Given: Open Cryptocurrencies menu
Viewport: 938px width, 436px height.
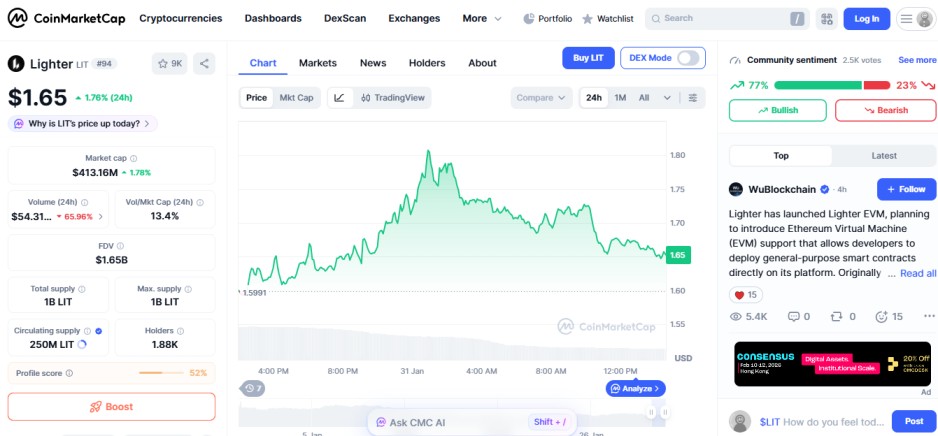Looking at the screenshot, I should point(181,19).
